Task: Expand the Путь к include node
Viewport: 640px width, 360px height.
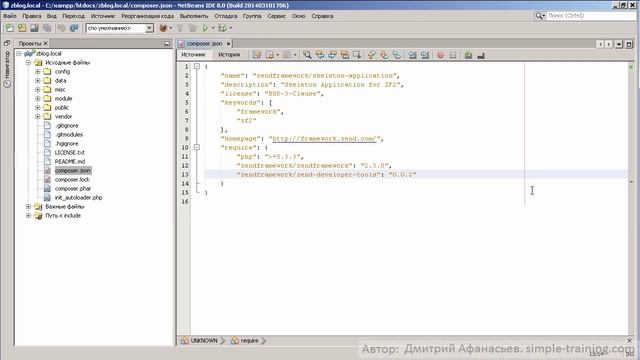Action: [28, 216]
